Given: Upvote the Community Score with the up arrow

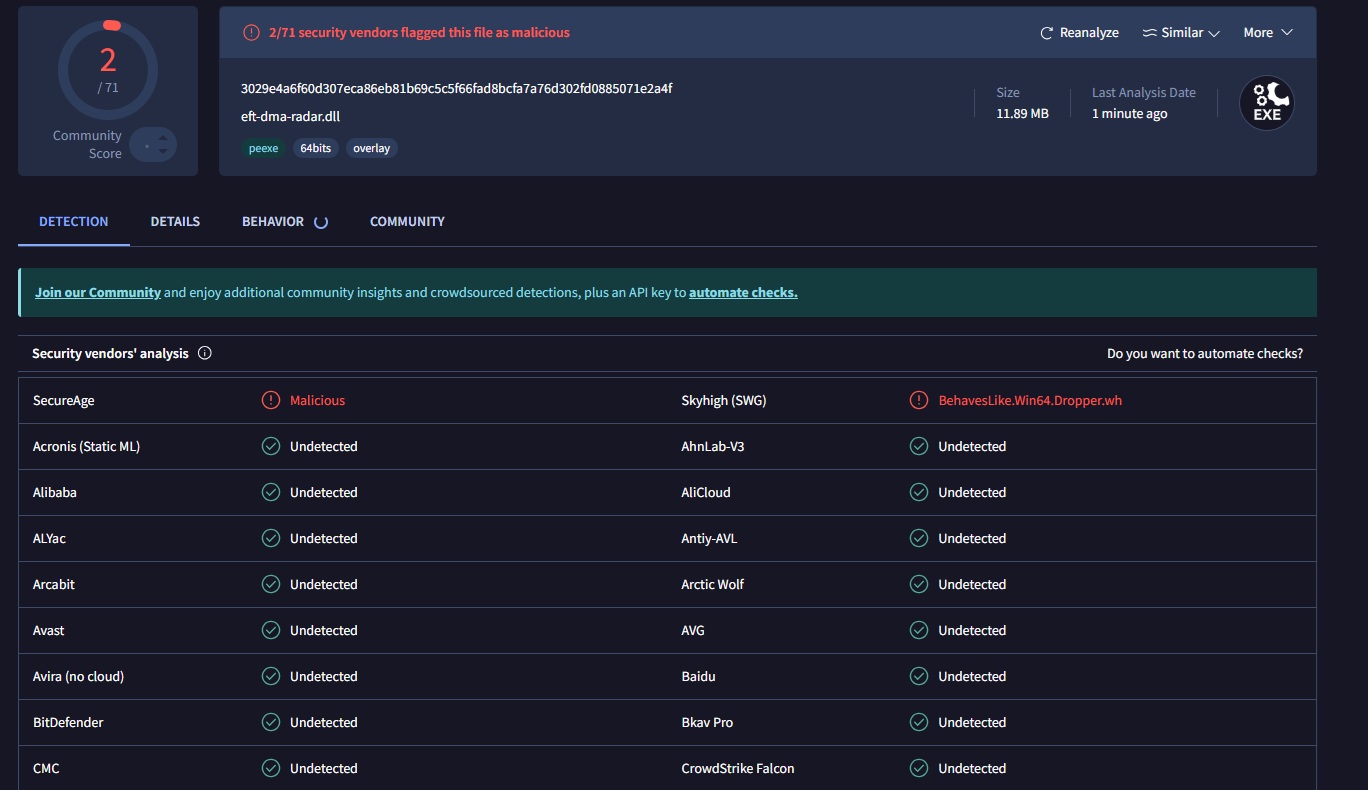Looking at the screenshot, I should point(162,138).
